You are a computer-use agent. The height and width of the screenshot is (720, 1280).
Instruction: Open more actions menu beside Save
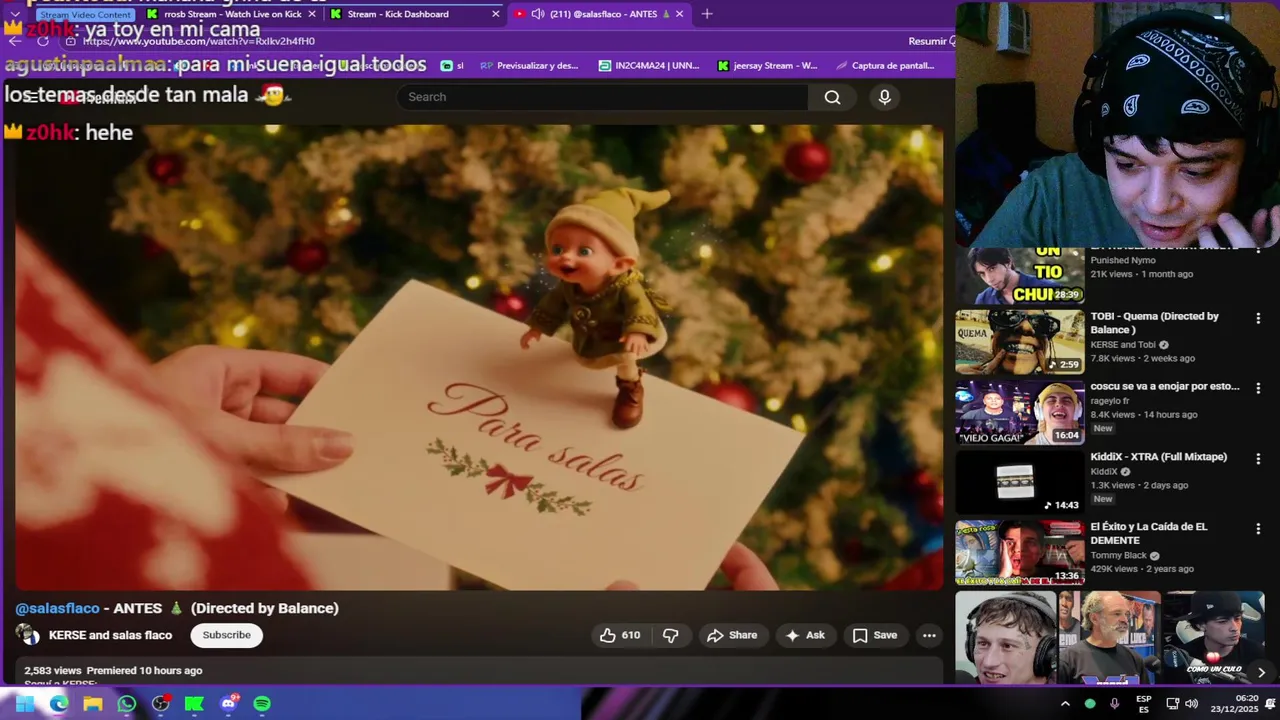pyautogui.click(x=929, y=635)
